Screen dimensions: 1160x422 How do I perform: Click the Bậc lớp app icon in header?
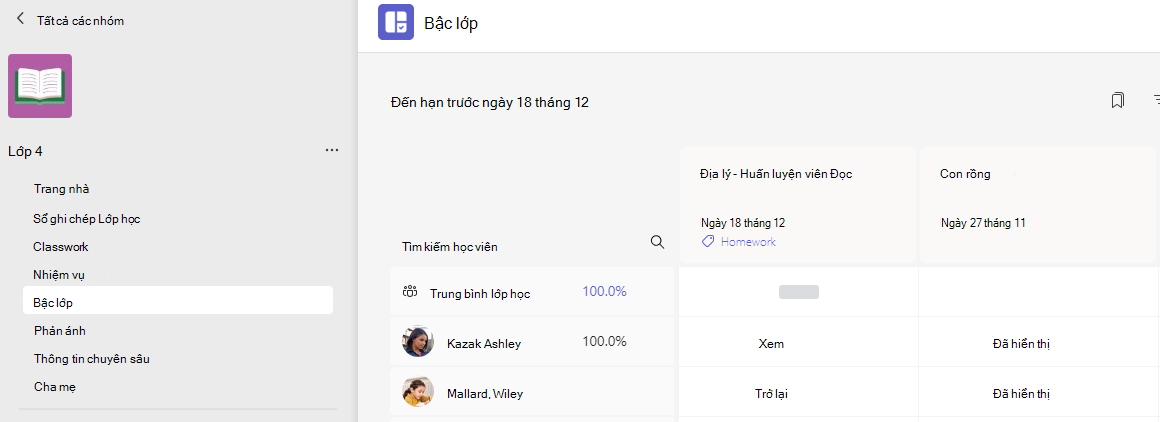click(396, 21)
